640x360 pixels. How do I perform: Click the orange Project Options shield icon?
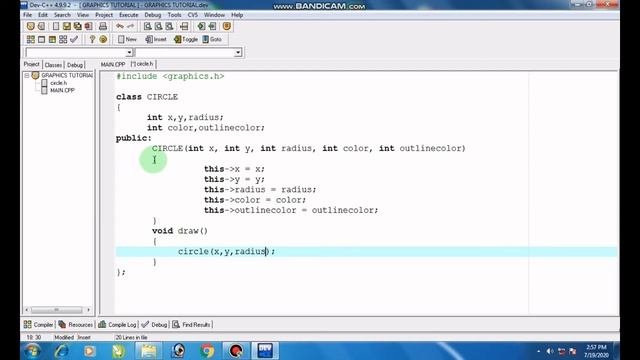click(x=227, y=27)
